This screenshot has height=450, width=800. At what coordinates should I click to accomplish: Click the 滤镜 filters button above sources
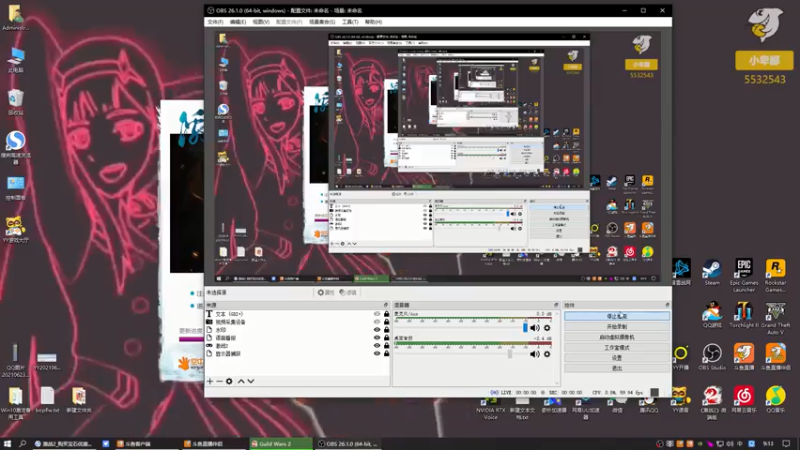point(348,292)
